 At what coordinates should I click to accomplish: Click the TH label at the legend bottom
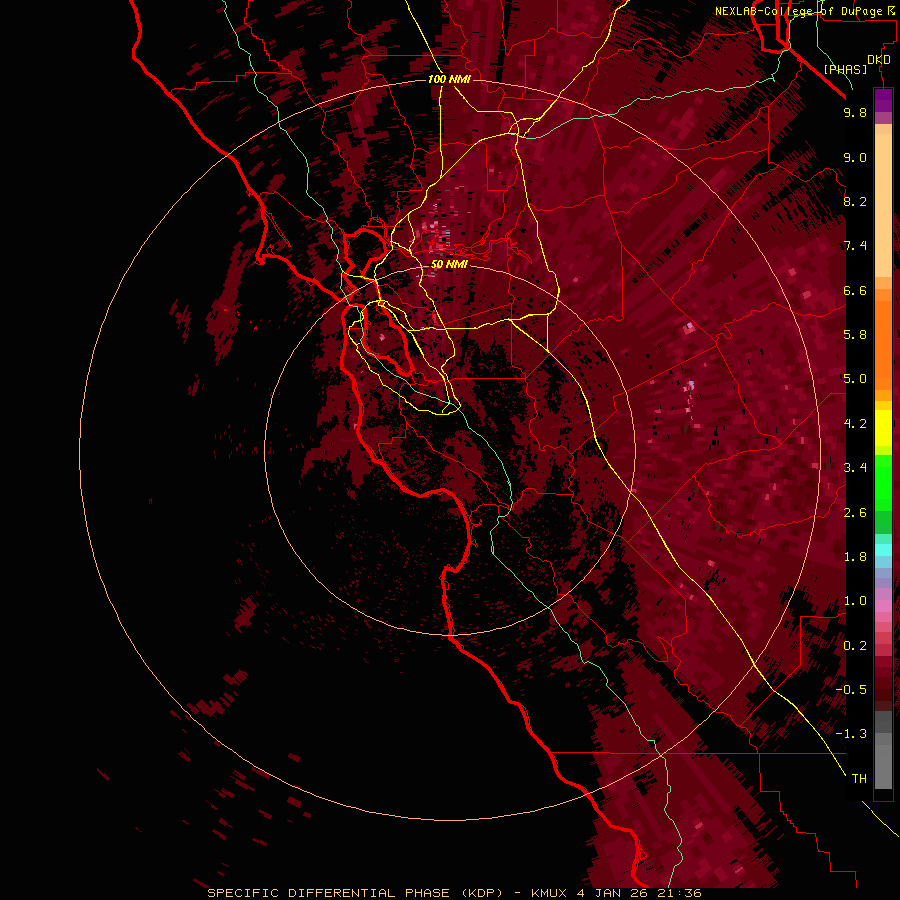coord(859,779)
